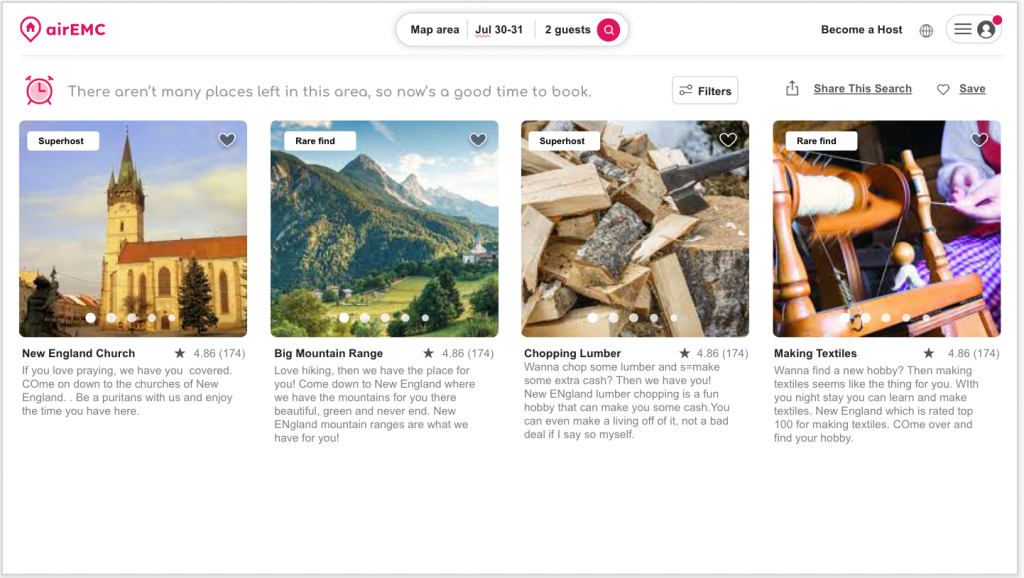Favorite the New England Church listing

(227, 140)
